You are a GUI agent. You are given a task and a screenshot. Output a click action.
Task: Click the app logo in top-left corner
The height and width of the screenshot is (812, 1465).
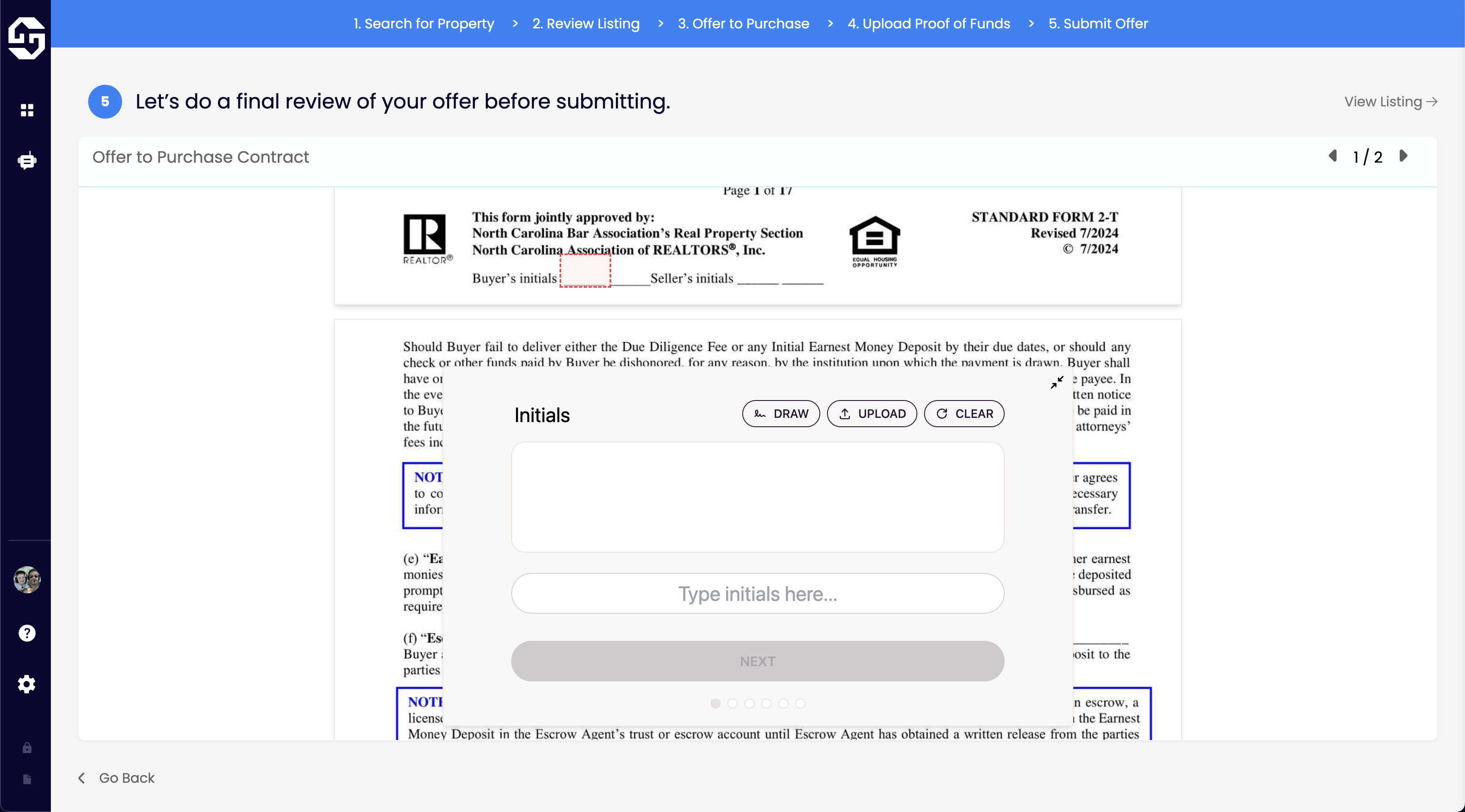[26, 38]
